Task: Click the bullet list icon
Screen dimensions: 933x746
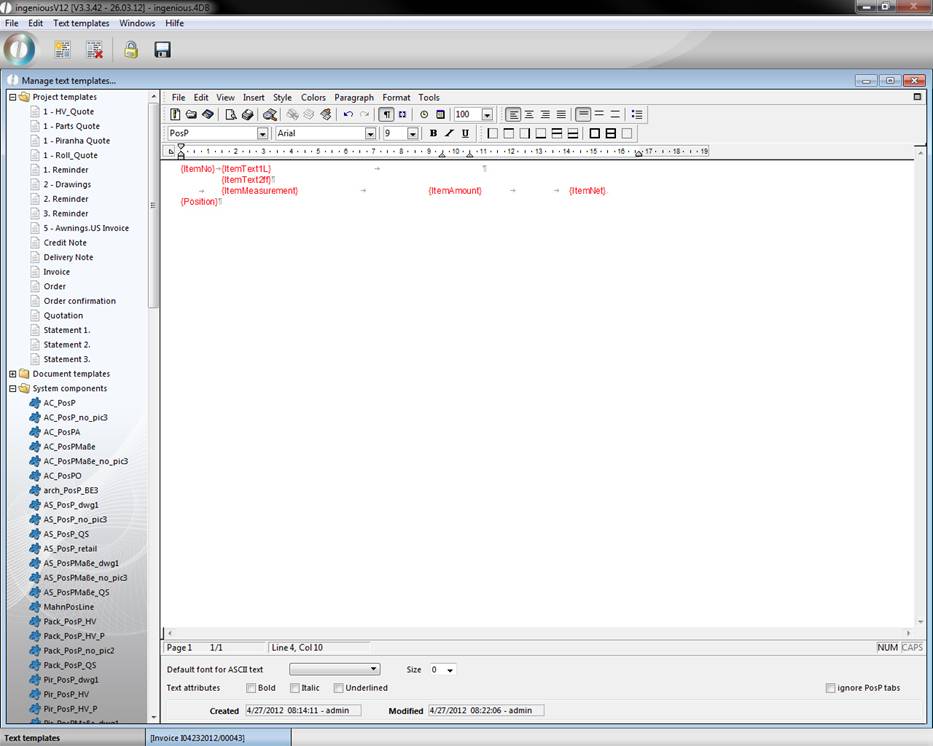Action: [x=637, y=115]
